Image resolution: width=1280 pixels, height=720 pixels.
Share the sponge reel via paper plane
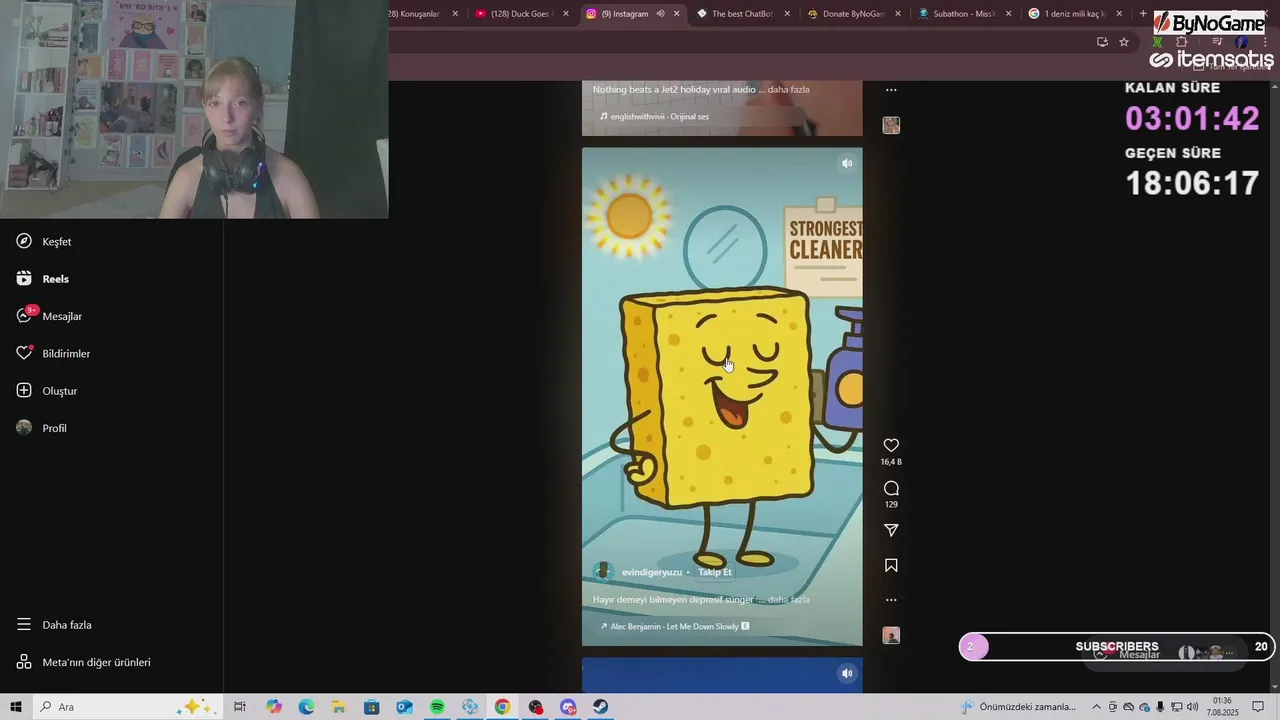[891, 530]
